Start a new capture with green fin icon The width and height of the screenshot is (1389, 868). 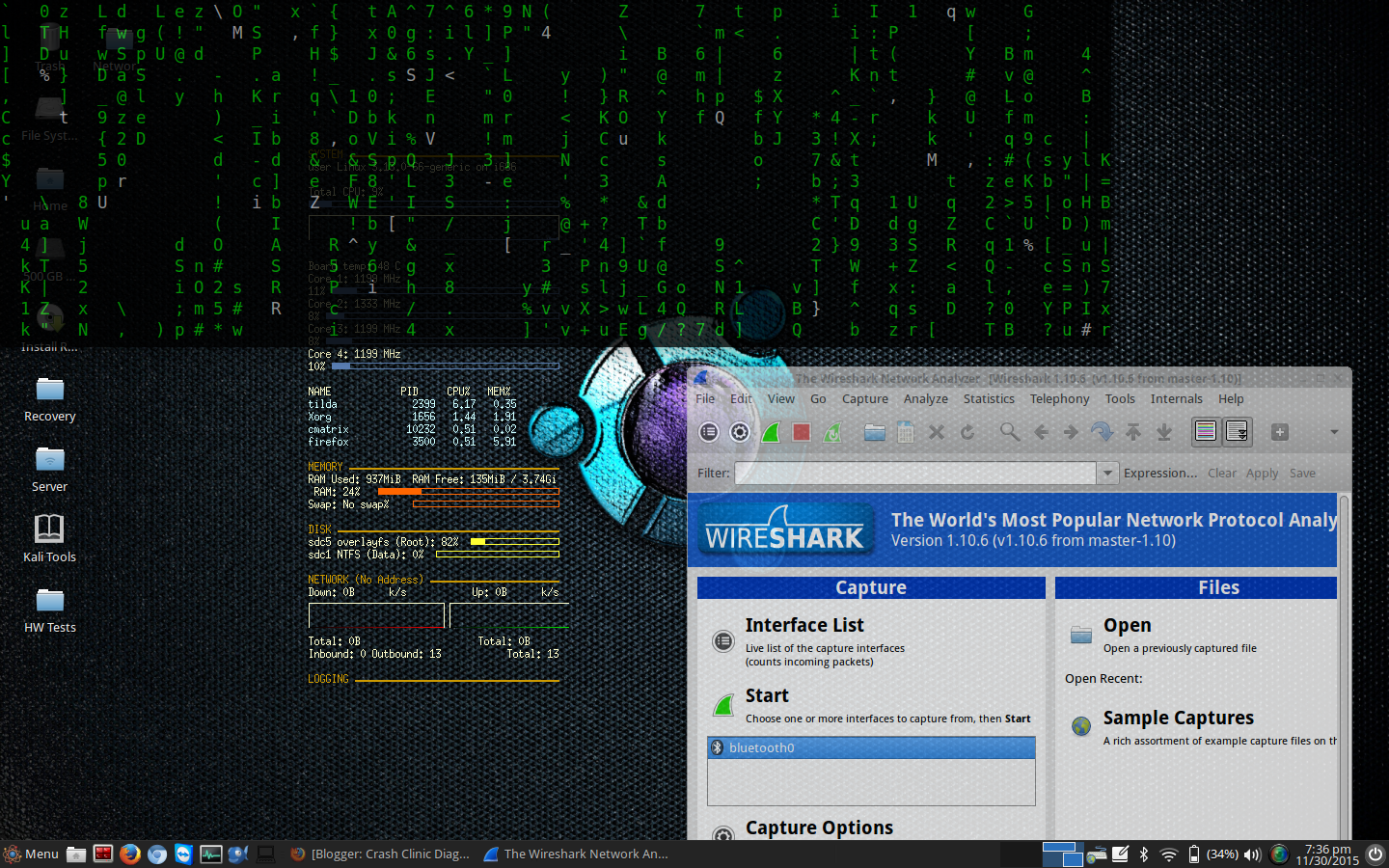coord(771,432)
